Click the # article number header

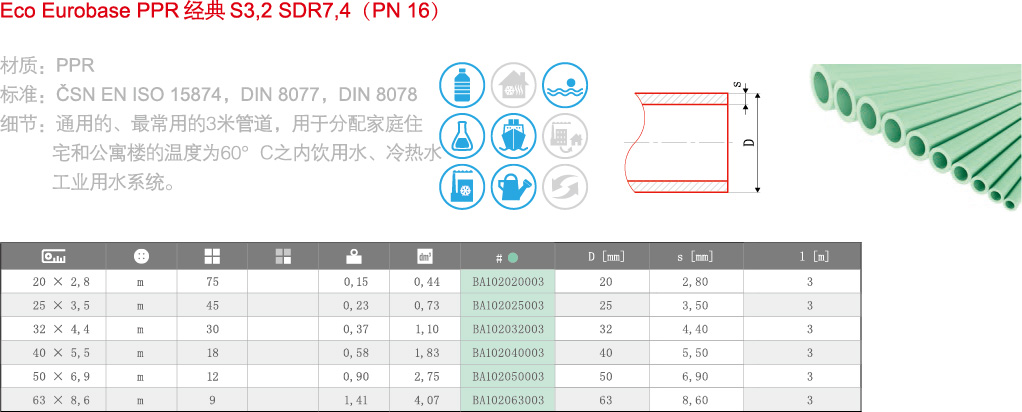coord(508,258)
